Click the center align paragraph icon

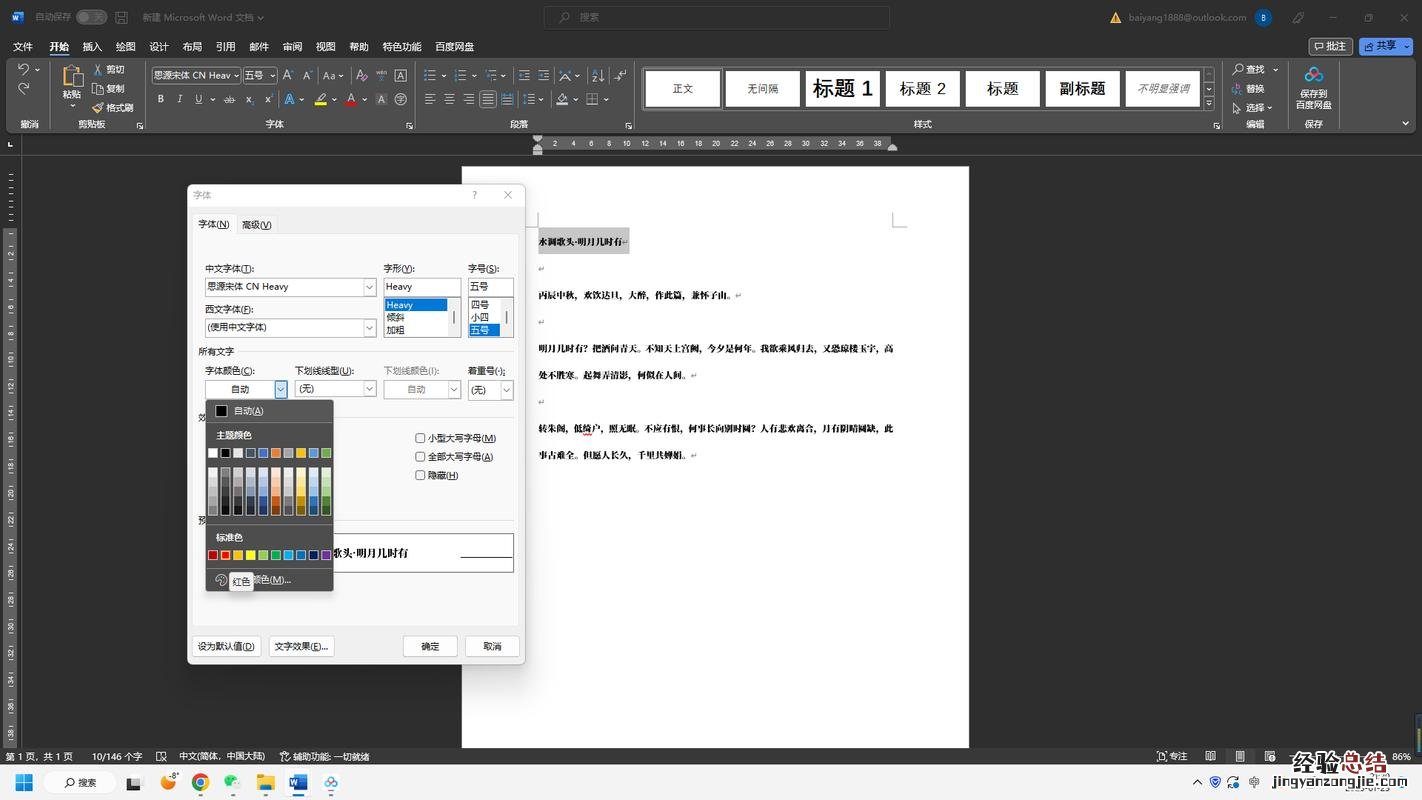tap(449, 99)
